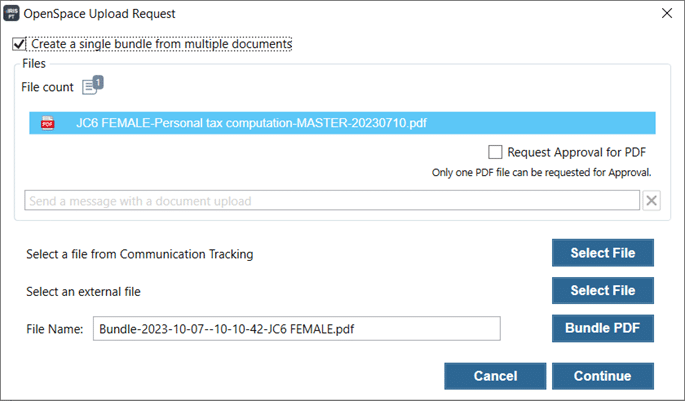Click the OpenSpace Upload Request title text
Screen dimensions: 685x401
pyautogui.click(x=99, y=14)
